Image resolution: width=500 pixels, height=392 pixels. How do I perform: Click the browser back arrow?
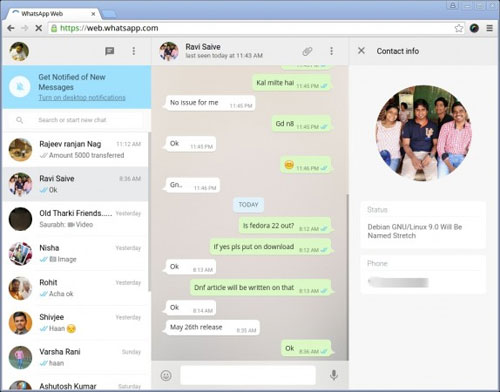tap(11, 28)
